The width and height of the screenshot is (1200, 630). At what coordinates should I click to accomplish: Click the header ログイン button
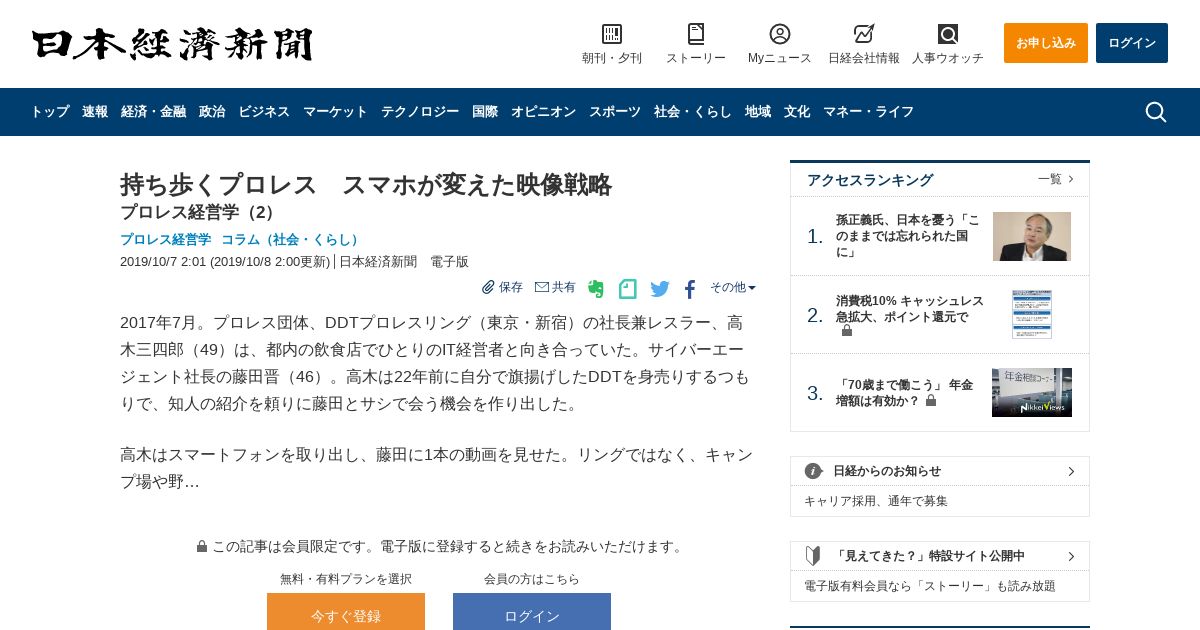click(1132, 43)
